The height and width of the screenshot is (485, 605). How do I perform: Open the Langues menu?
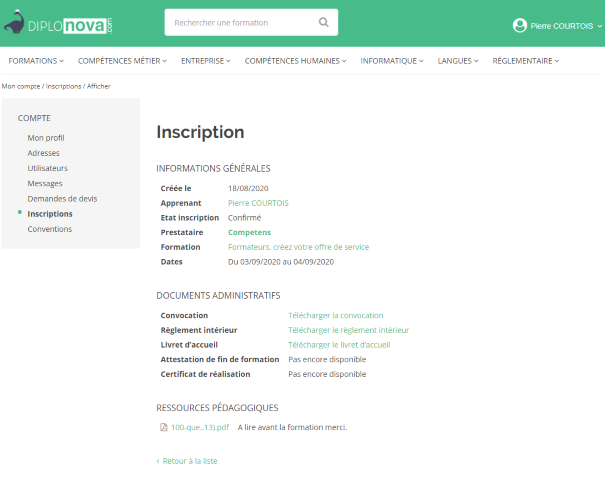click(x=459, y=61)
